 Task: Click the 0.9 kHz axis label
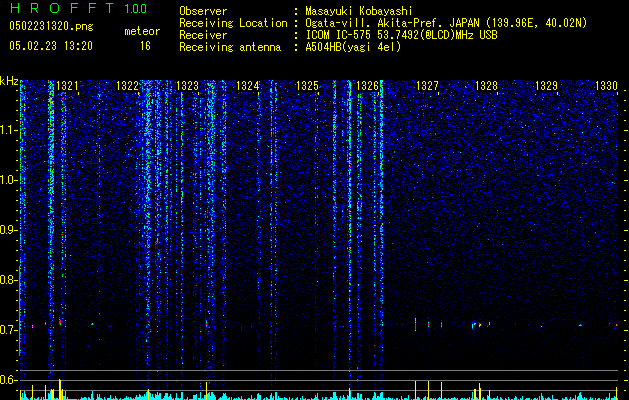coord(8,230)
